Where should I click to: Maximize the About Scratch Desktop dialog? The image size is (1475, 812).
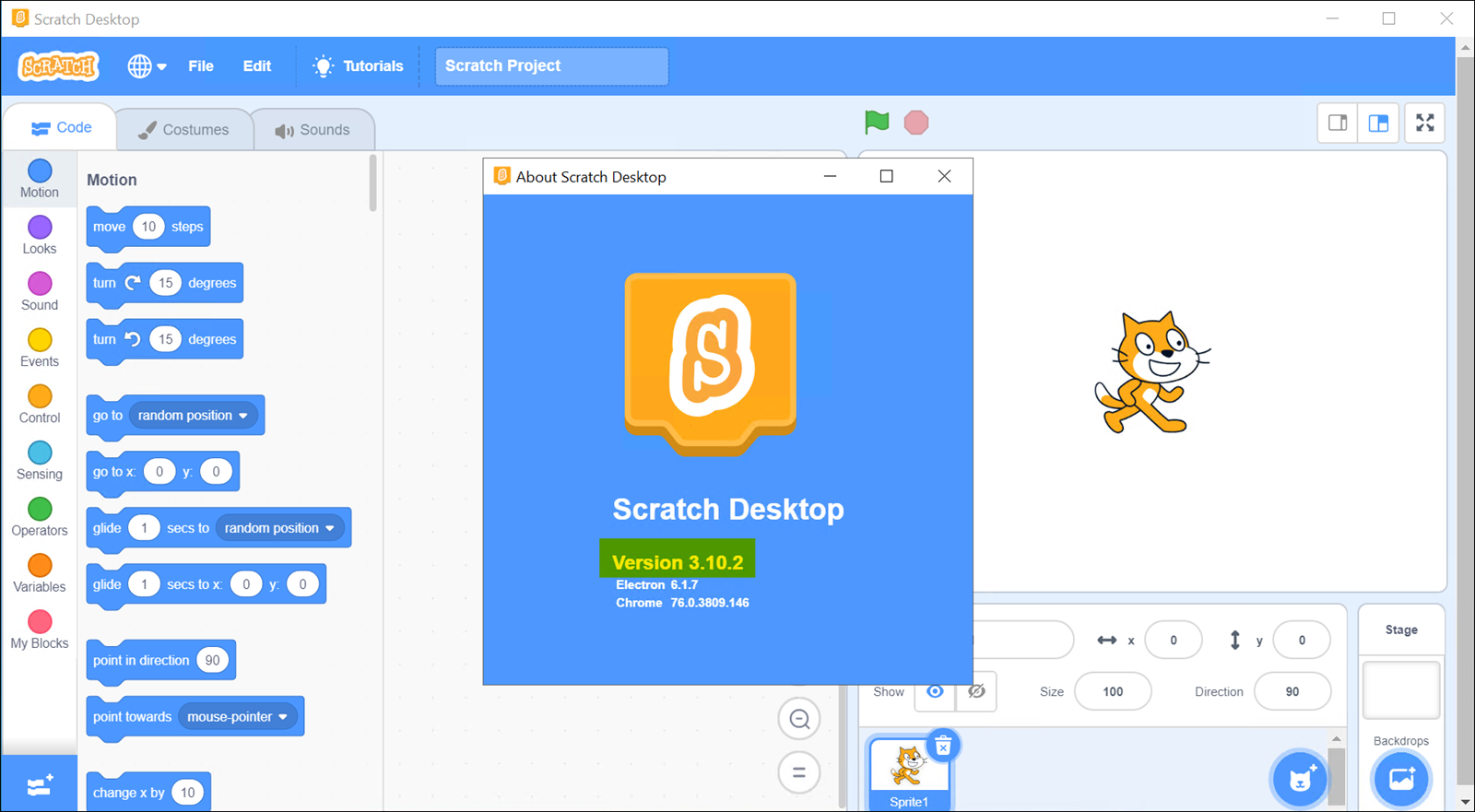[886, 176]
